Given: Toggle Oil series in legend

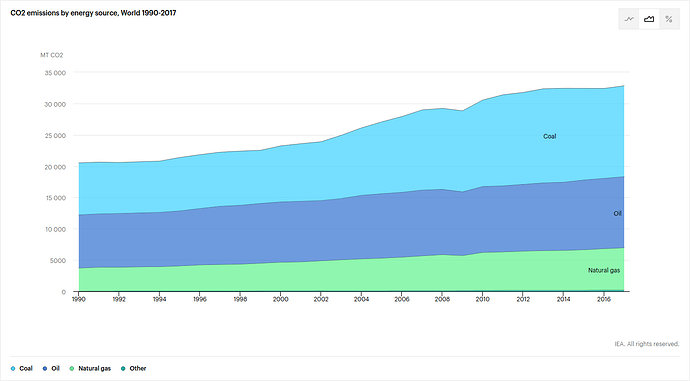Looking at the screenshot, I should 51,368.
